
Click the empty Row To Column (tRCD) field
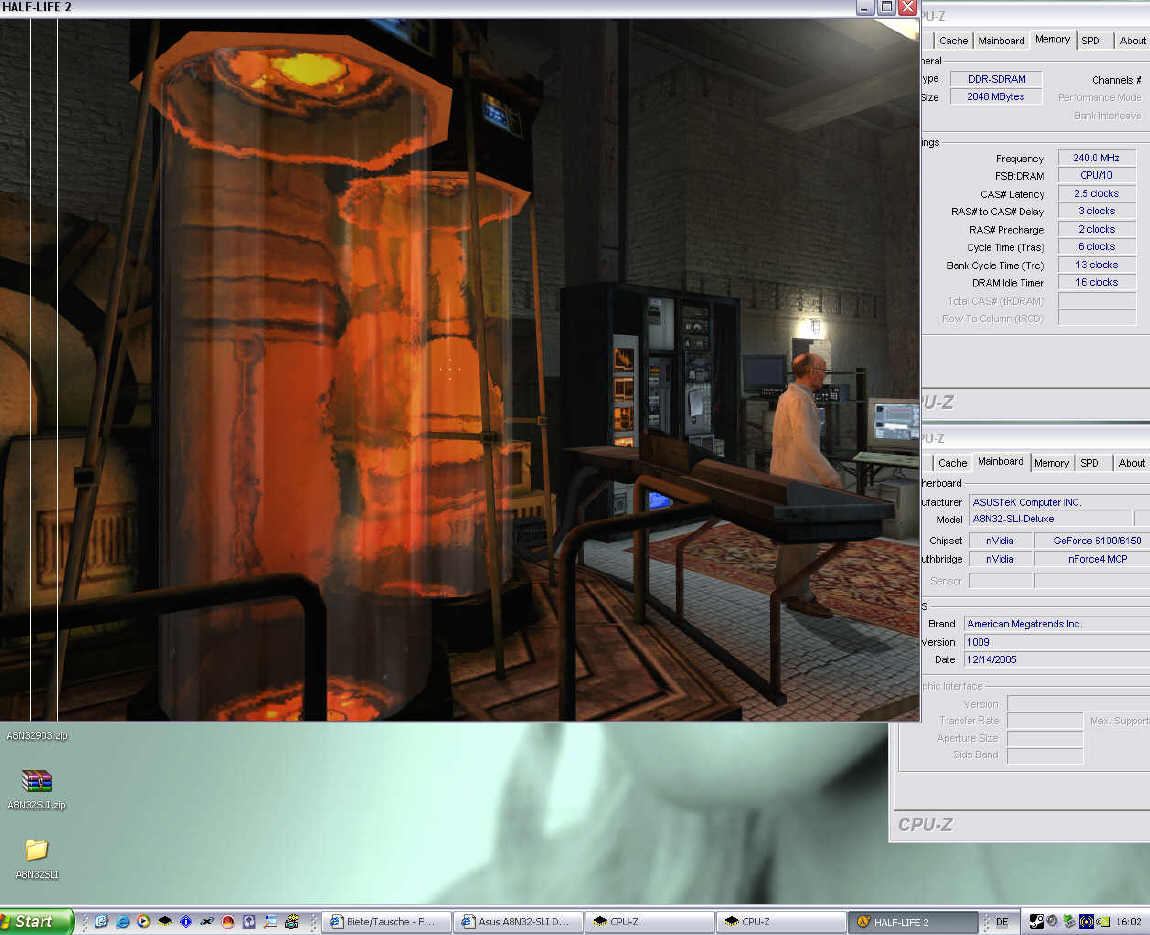point(1096,318)
